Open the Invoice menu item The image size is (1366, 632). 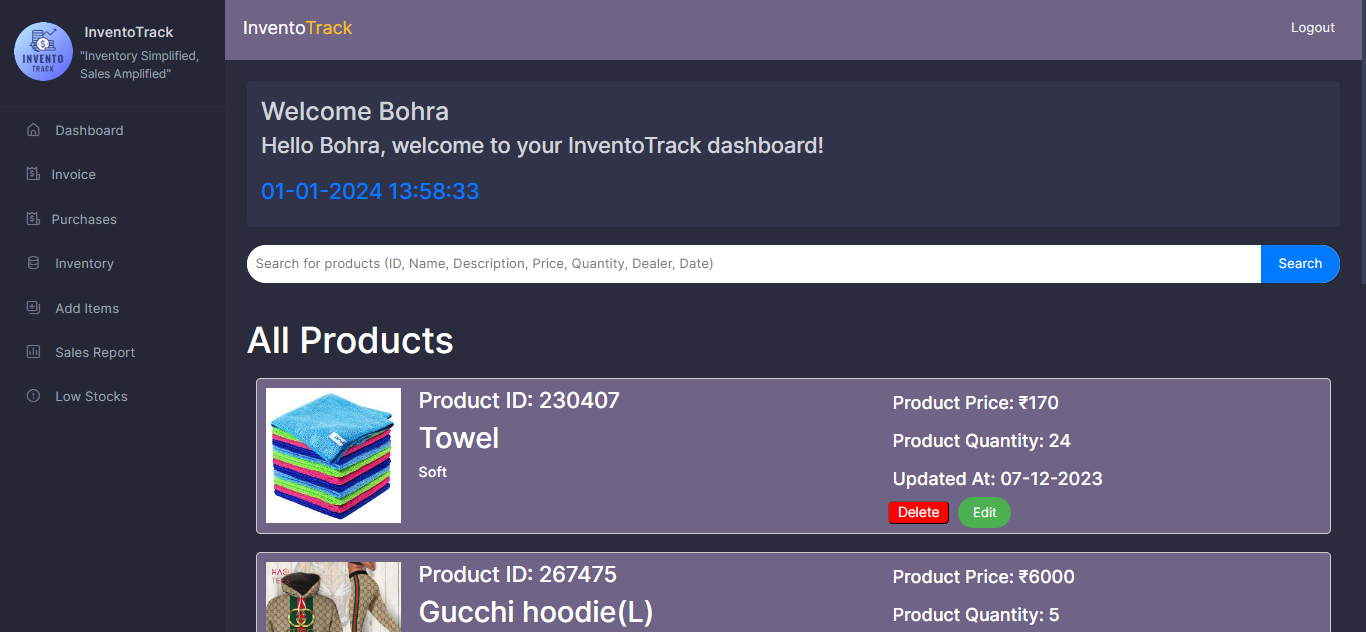coord(74,174)
